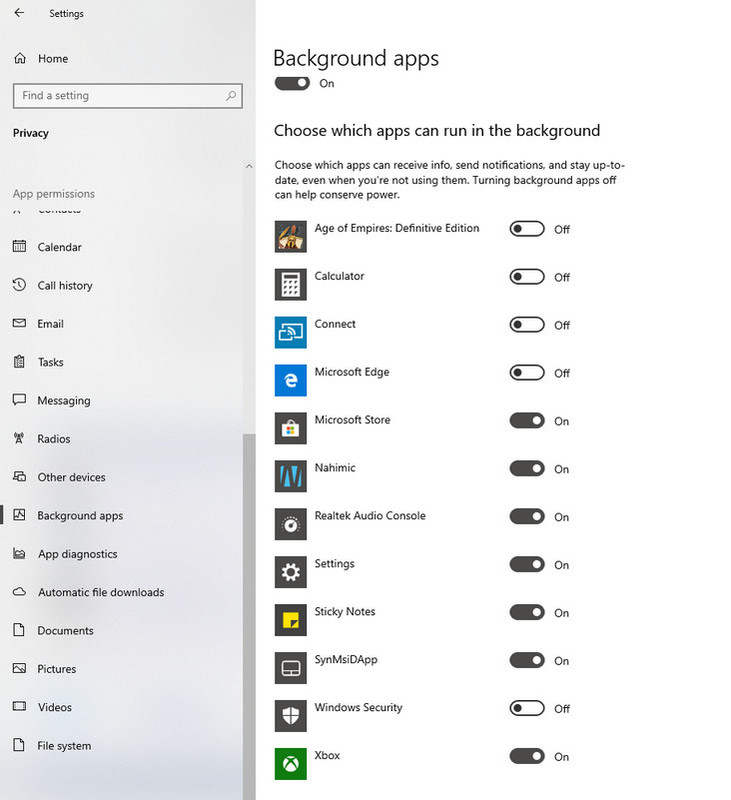Click the Nahimic app icon
This screenshot has height=800, width=731.
coord(291,477)
